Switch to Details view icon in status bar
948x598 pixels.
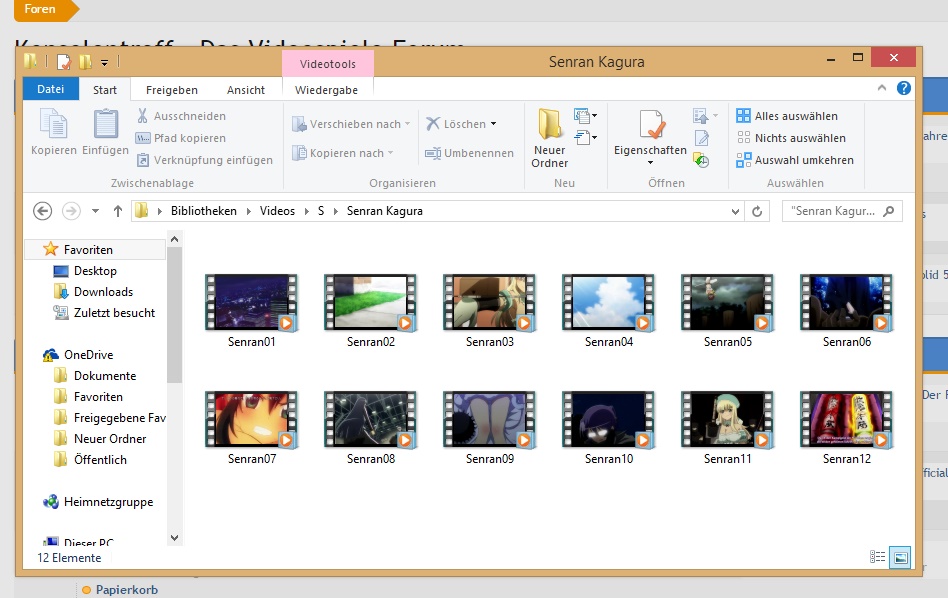click(877, 557)
